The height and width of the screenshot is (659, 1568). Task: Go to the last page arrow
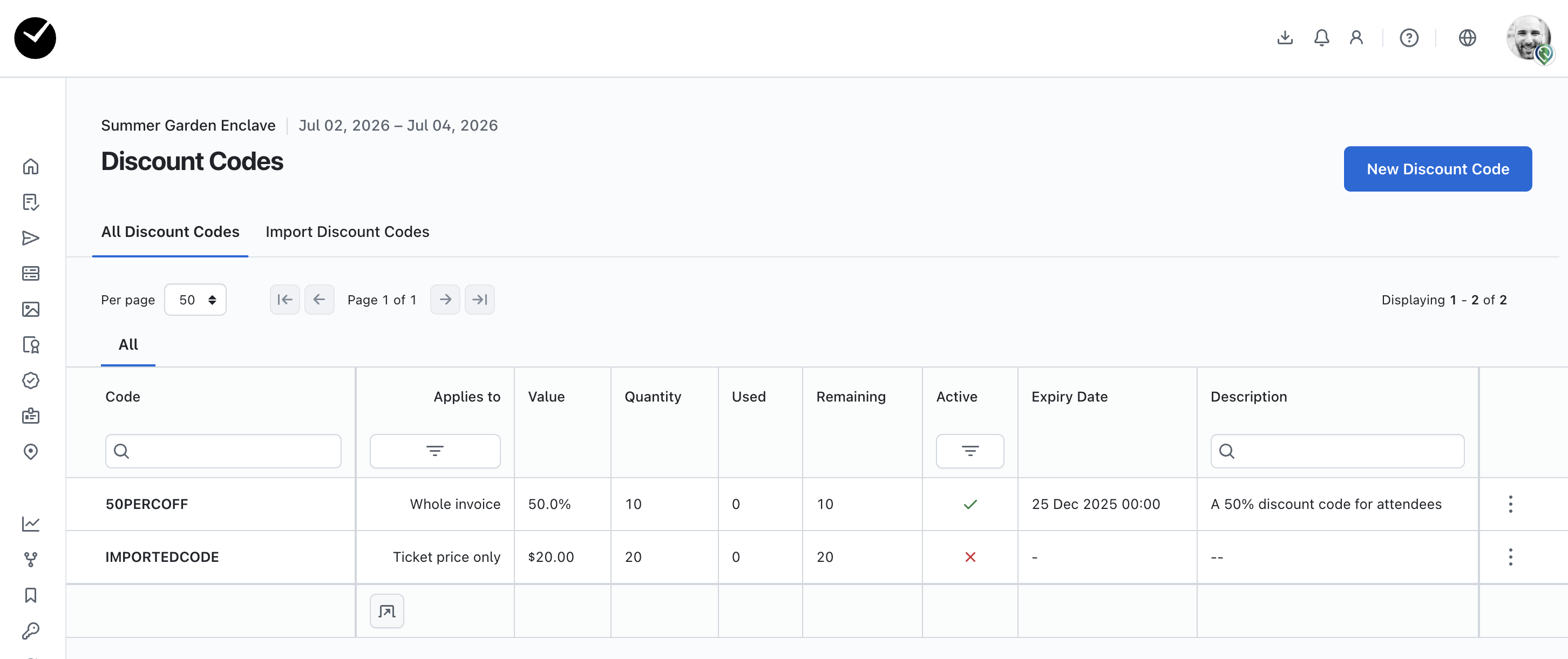[480, 300]
